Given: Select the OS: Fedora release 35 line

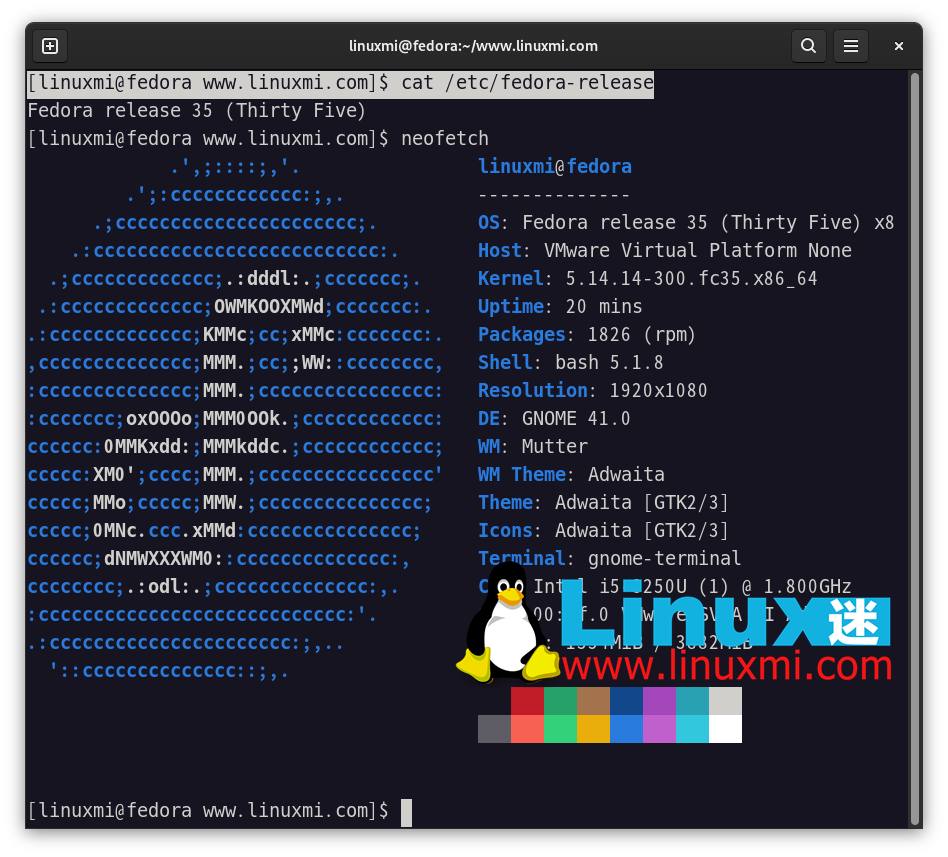Looking at the screenshot, I should [686, 223].
